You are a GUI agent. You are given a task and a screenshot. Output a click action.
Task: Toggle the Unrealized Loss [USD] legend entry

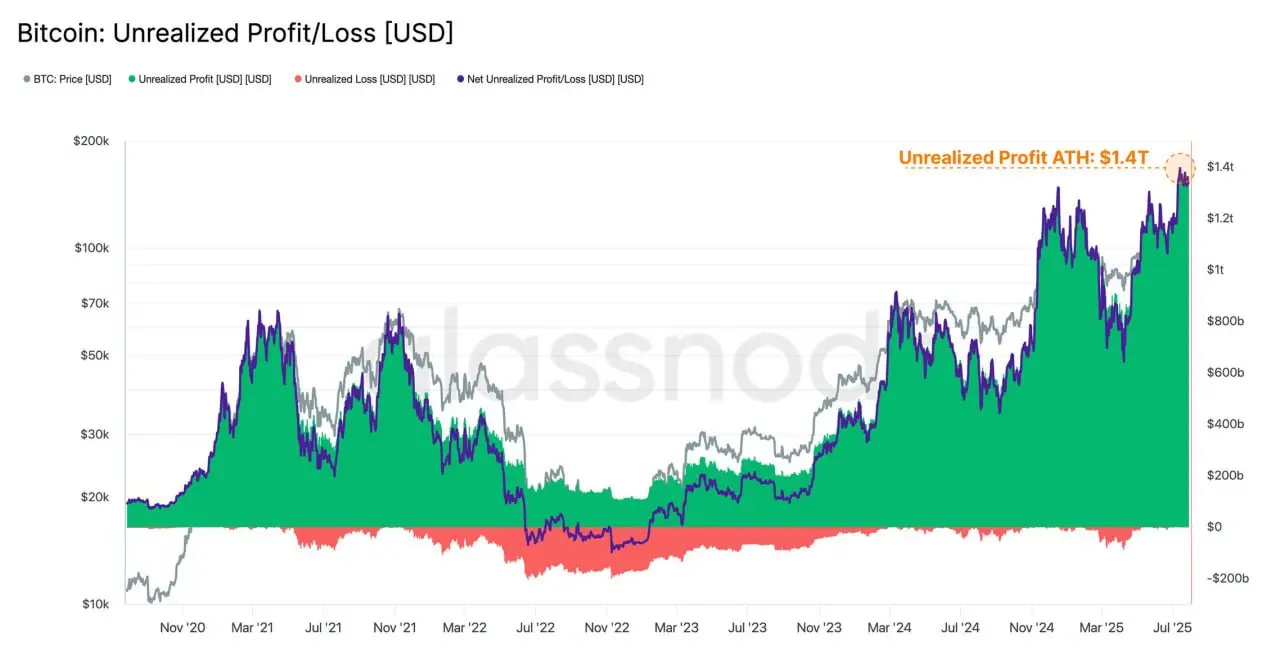364,79
